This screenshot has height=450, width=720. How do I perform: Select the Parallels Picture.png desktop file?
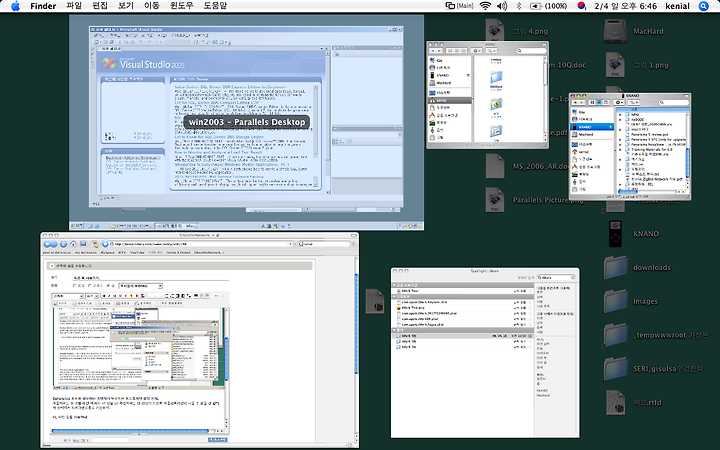coord(495,200)
